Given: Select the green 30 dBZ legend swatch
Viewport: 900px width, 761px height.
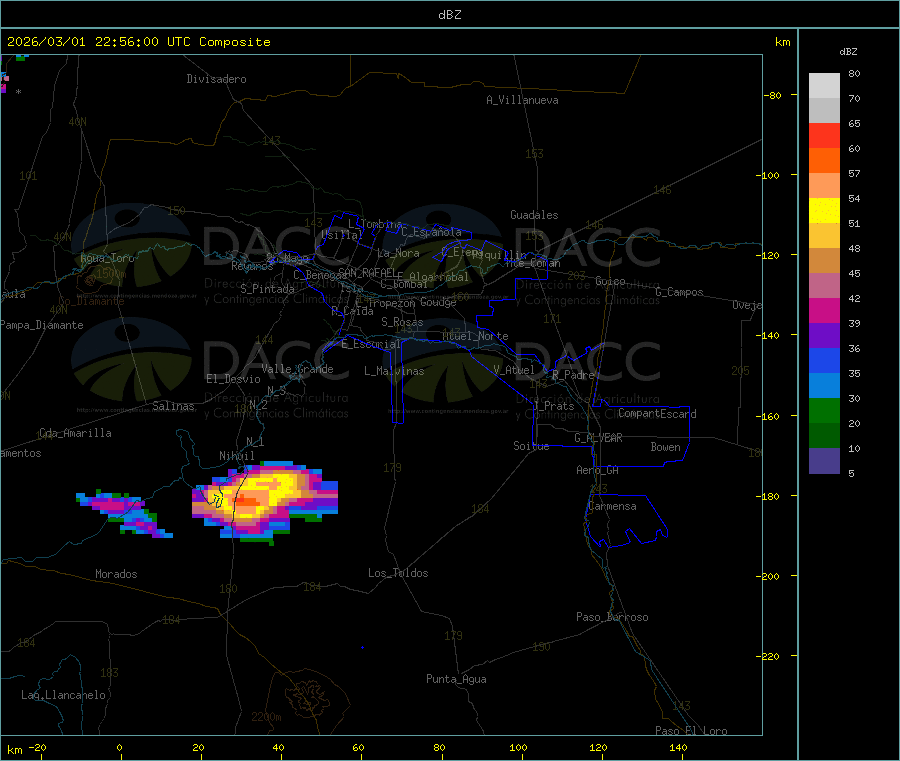Looking at the screenshot, I should (x=824, y=410).
